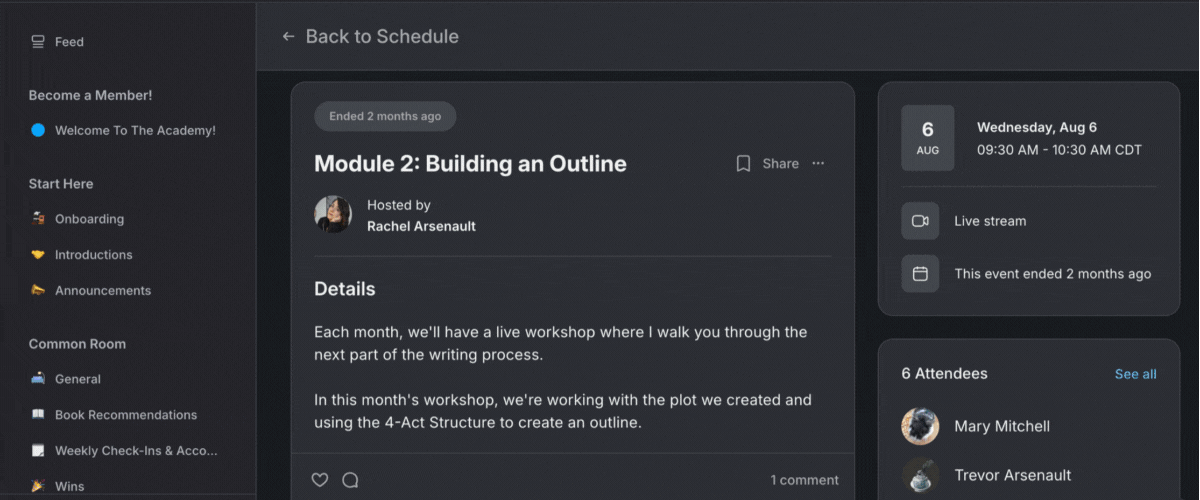Screen dimensions: 1200x500
Task: Go to Welcome To The Academy!
Action: click(x=134, y=130)
